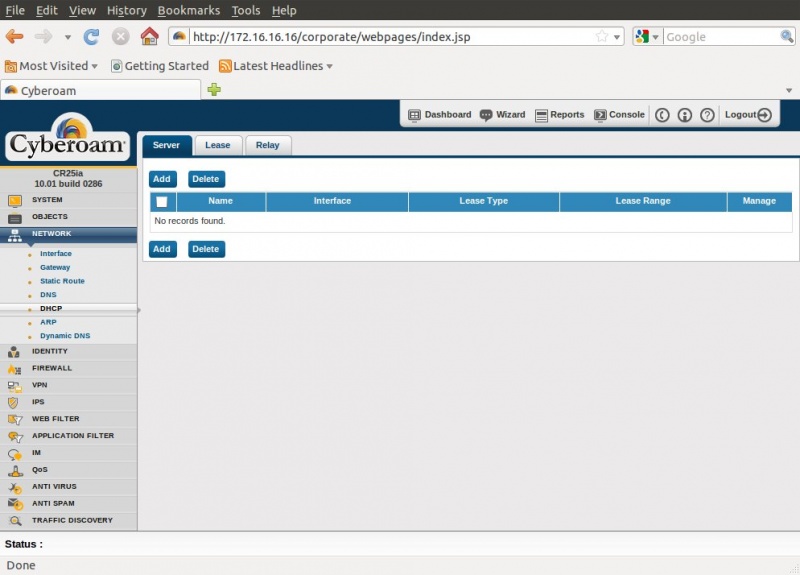Click the Dashboard icon in top toolbar
Image resolution: width=800 pixels, height=575 pixels.
coord(415,115)
